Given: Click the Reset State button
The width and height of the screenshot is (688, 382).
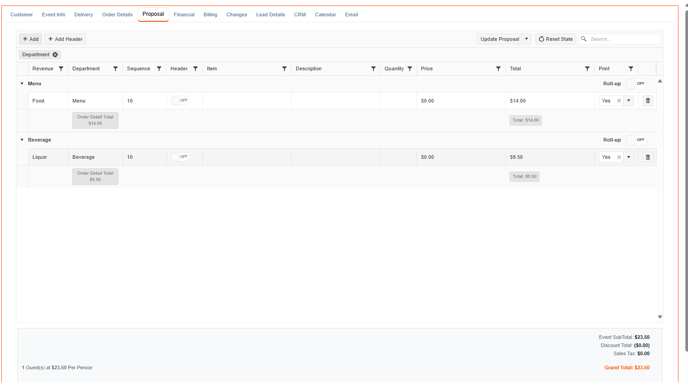Looking at the screenshot, I should 555,39.
